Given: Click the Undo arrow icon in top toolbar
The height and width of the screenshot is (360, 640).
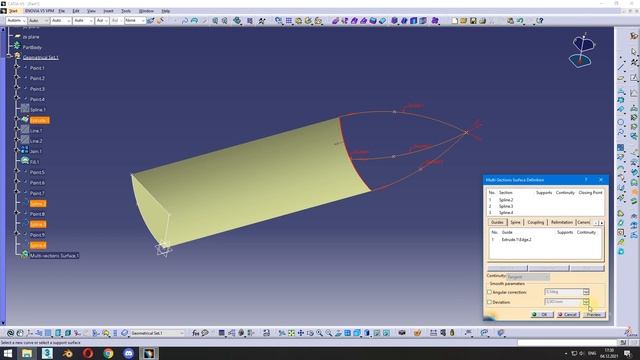Looking at the screenshot, I should click(x=520, y=20).
